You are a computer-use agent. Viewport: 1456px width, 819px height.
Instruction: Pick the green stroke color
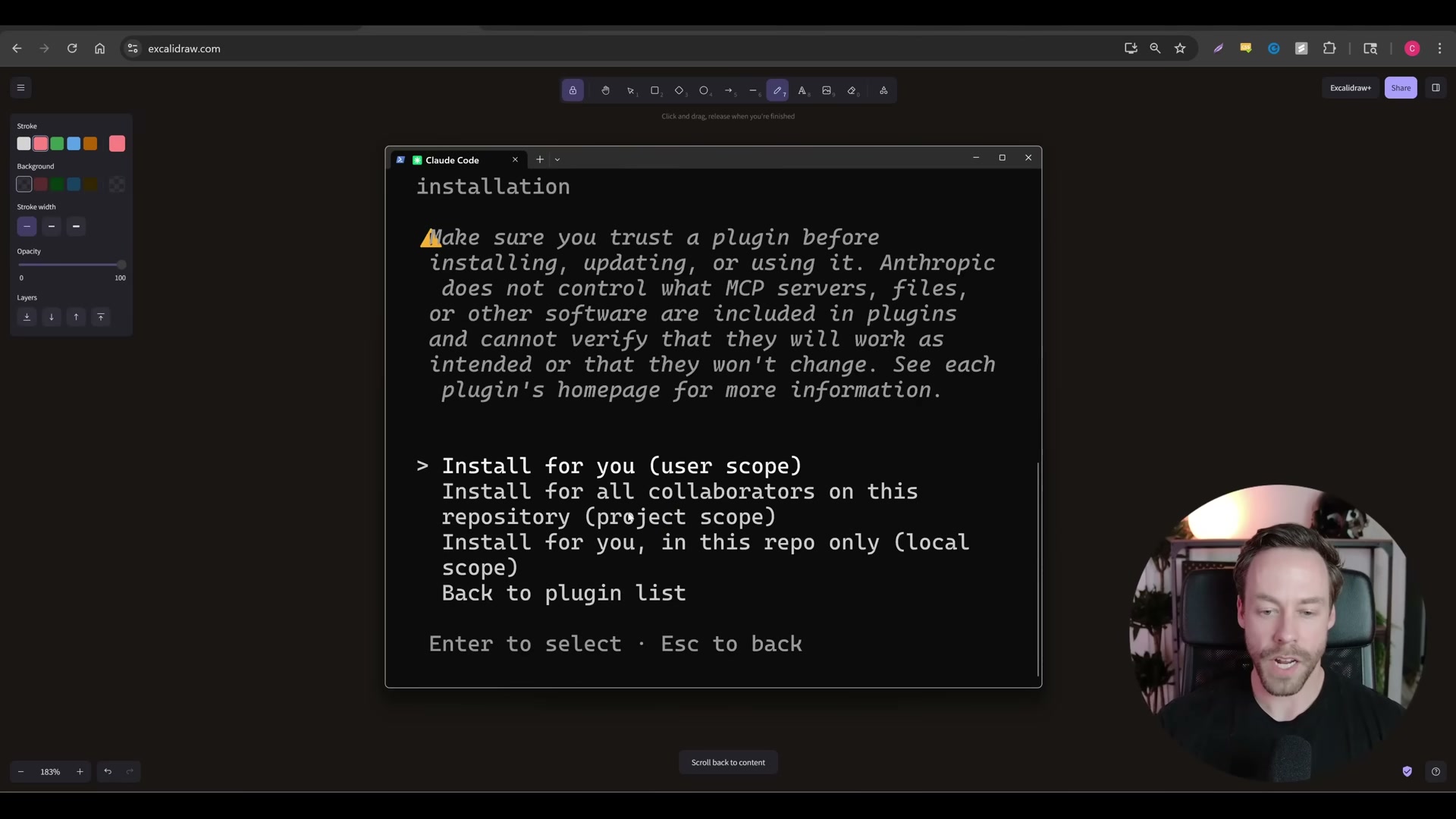(x=57, y=144)
